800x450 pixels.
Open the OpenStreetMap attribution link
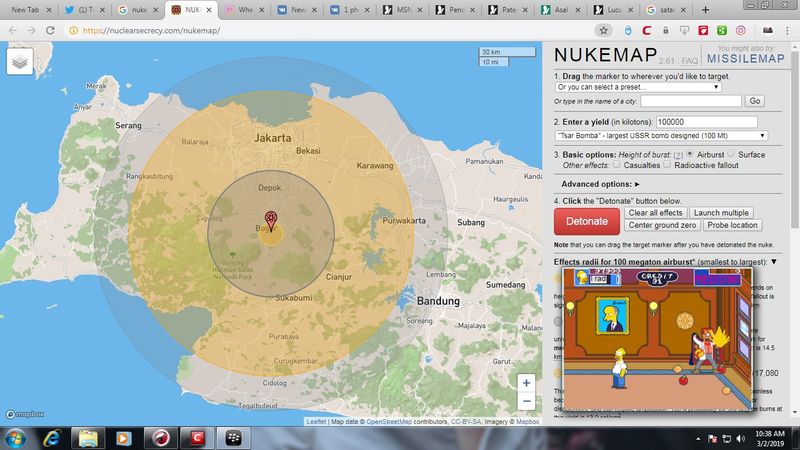[x=389, y=422]
